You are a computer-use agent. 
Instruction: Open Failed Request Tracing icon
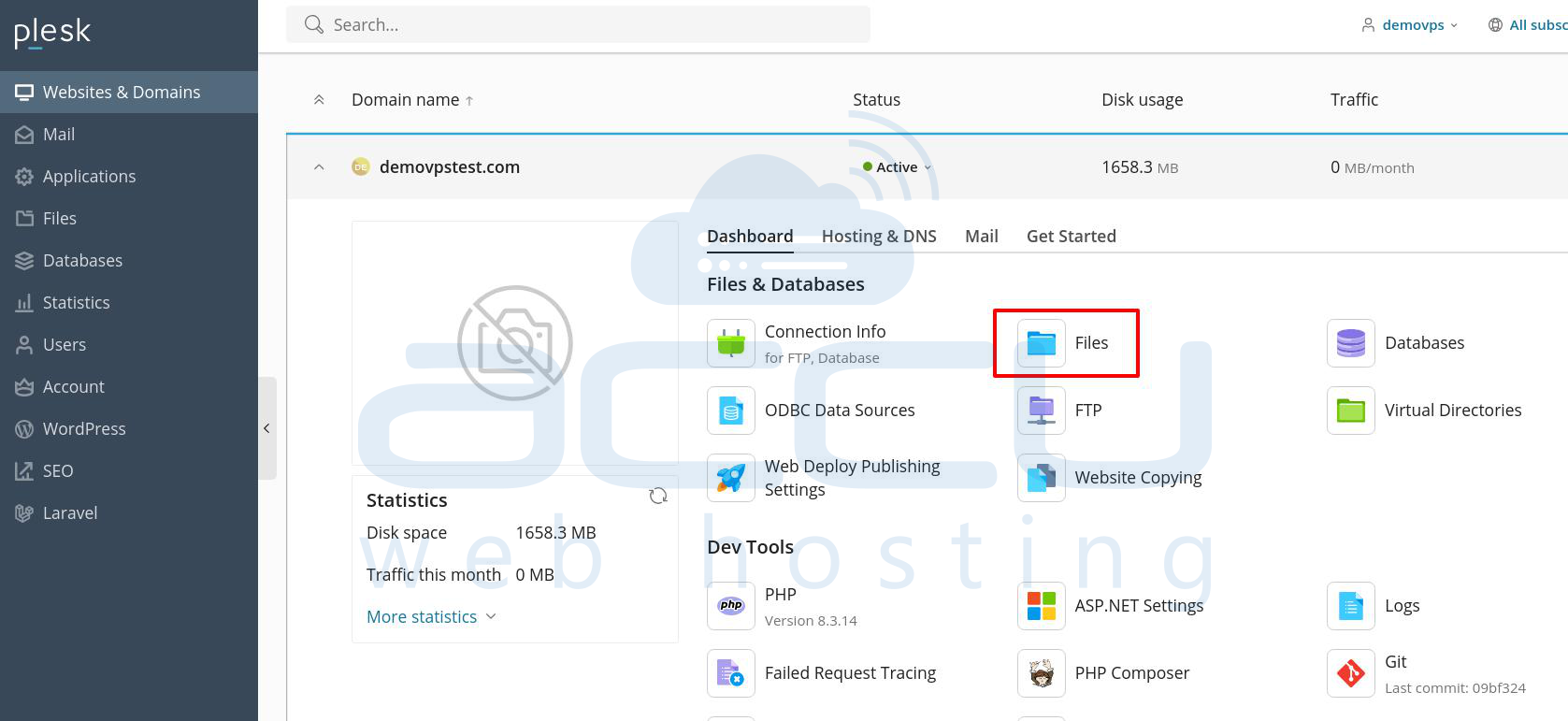point(731,673)
